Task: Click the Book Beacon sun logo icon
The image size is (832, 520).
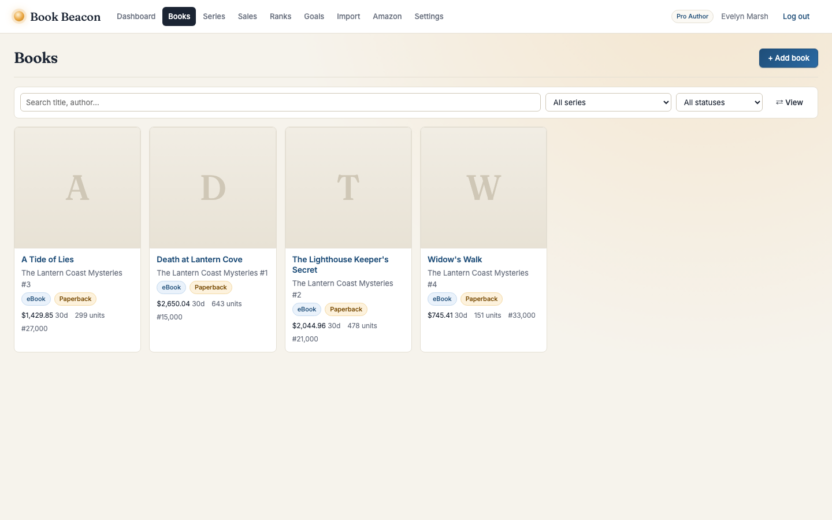Action: 19,16
